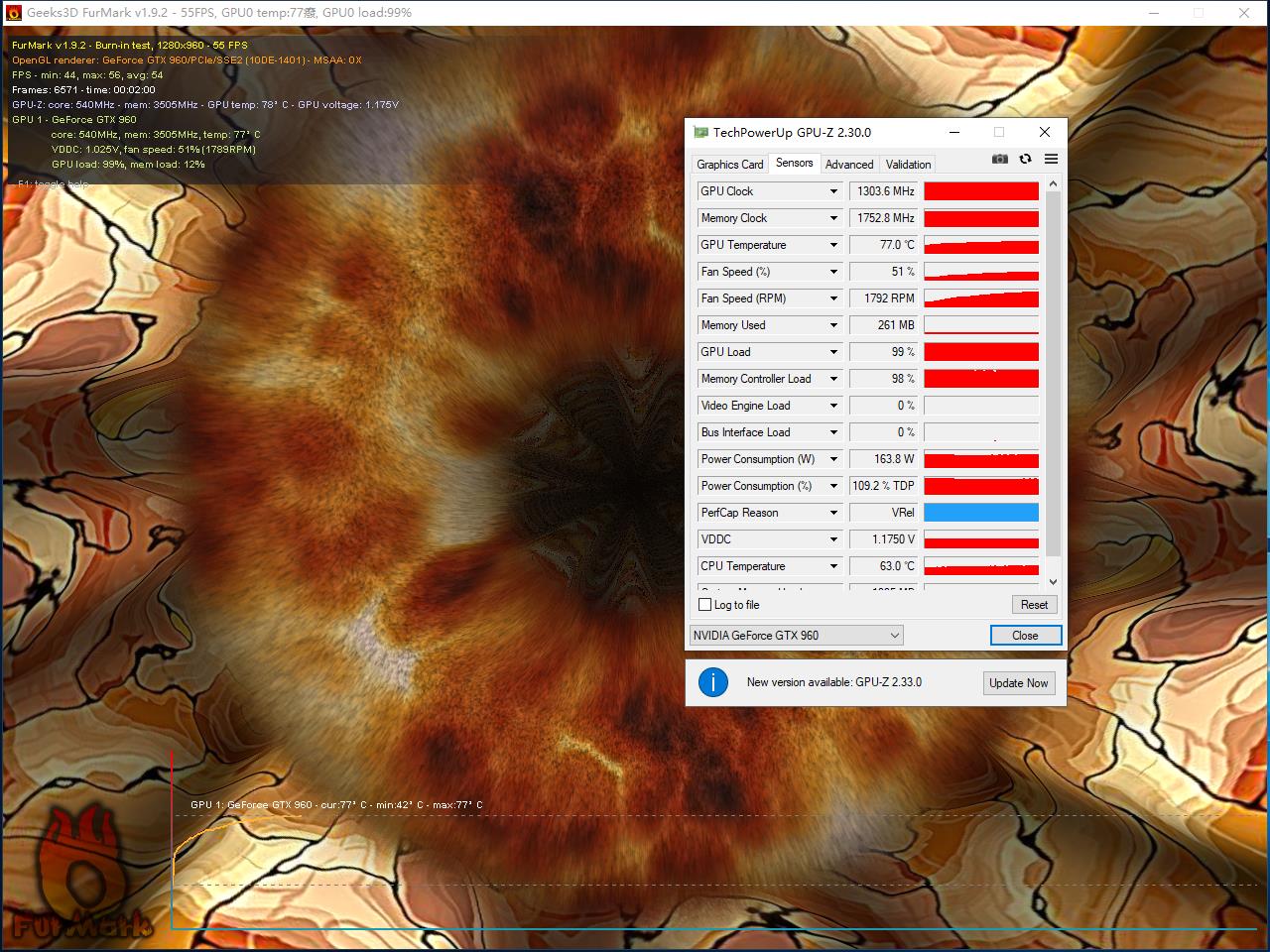This screenshot has width=1270, height=952.
Task: Take a sensor screenshot with the camera icon
Action: [1000, 159]
